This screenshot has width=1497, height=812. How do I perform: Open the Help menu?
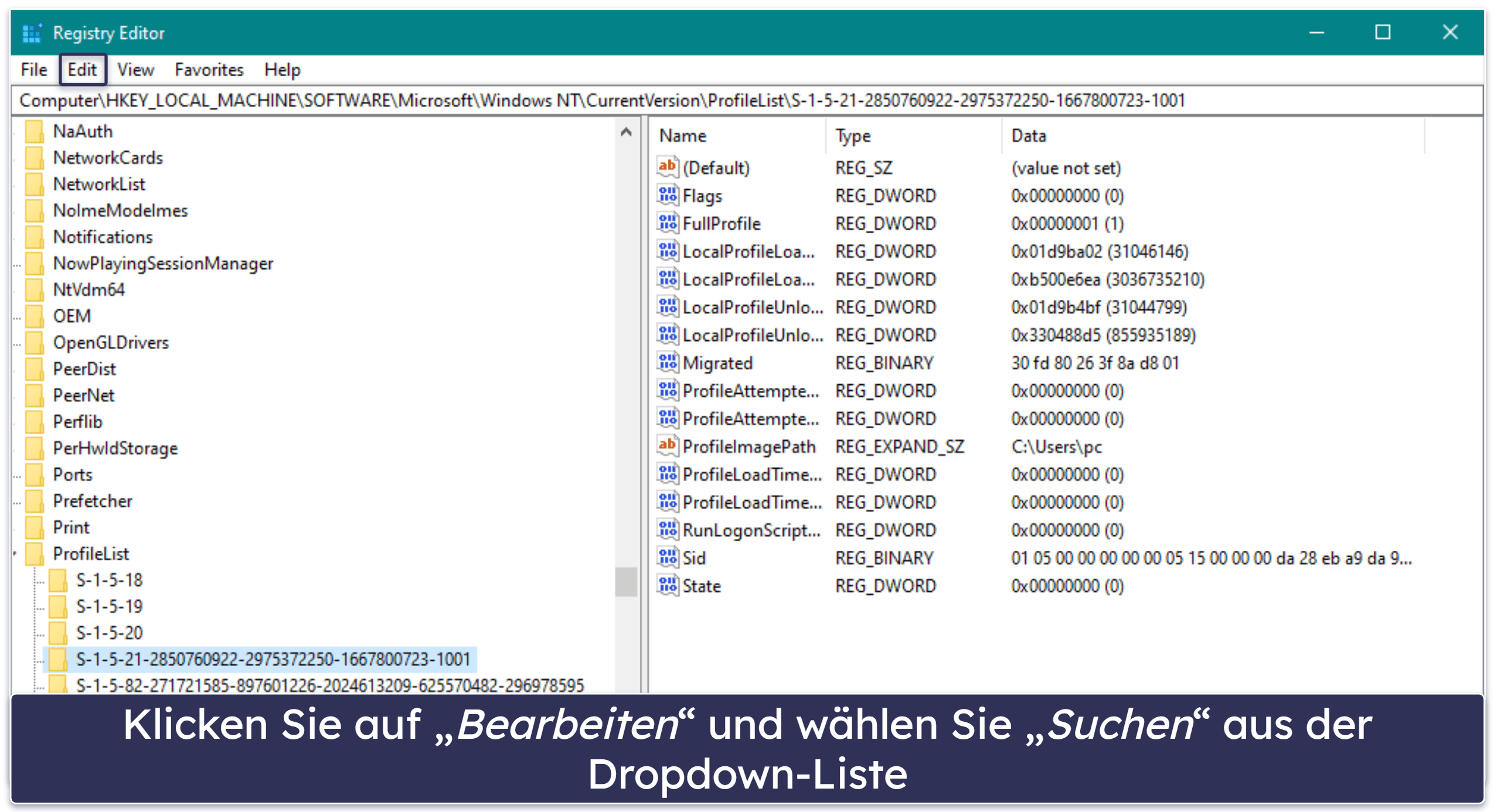point(282,70)
